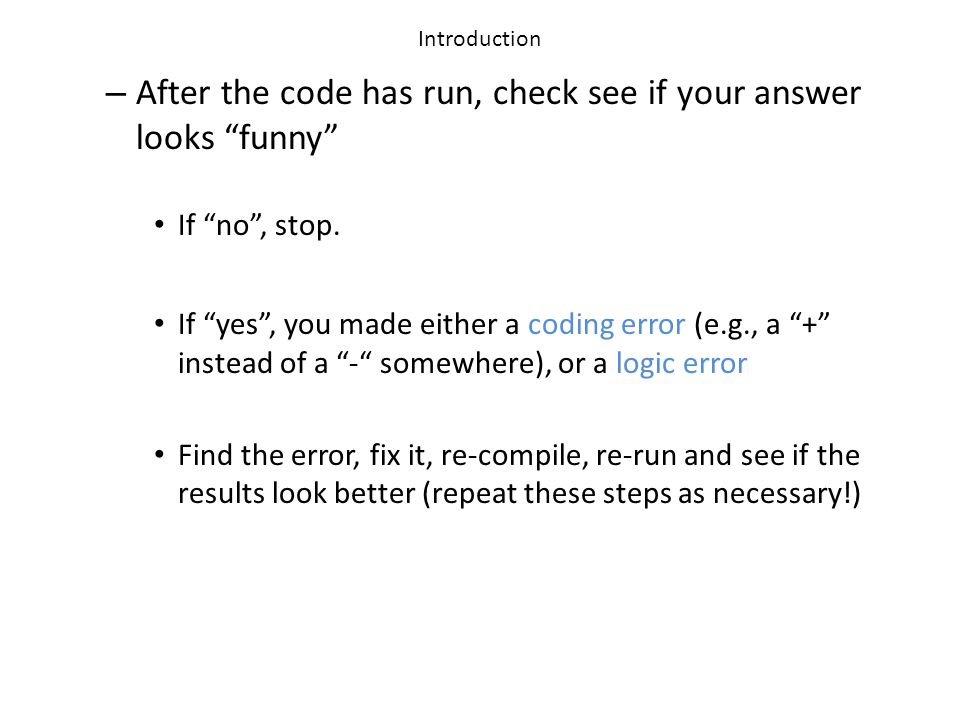
Task: Click the blue "coding error" text
Action: 606,325
